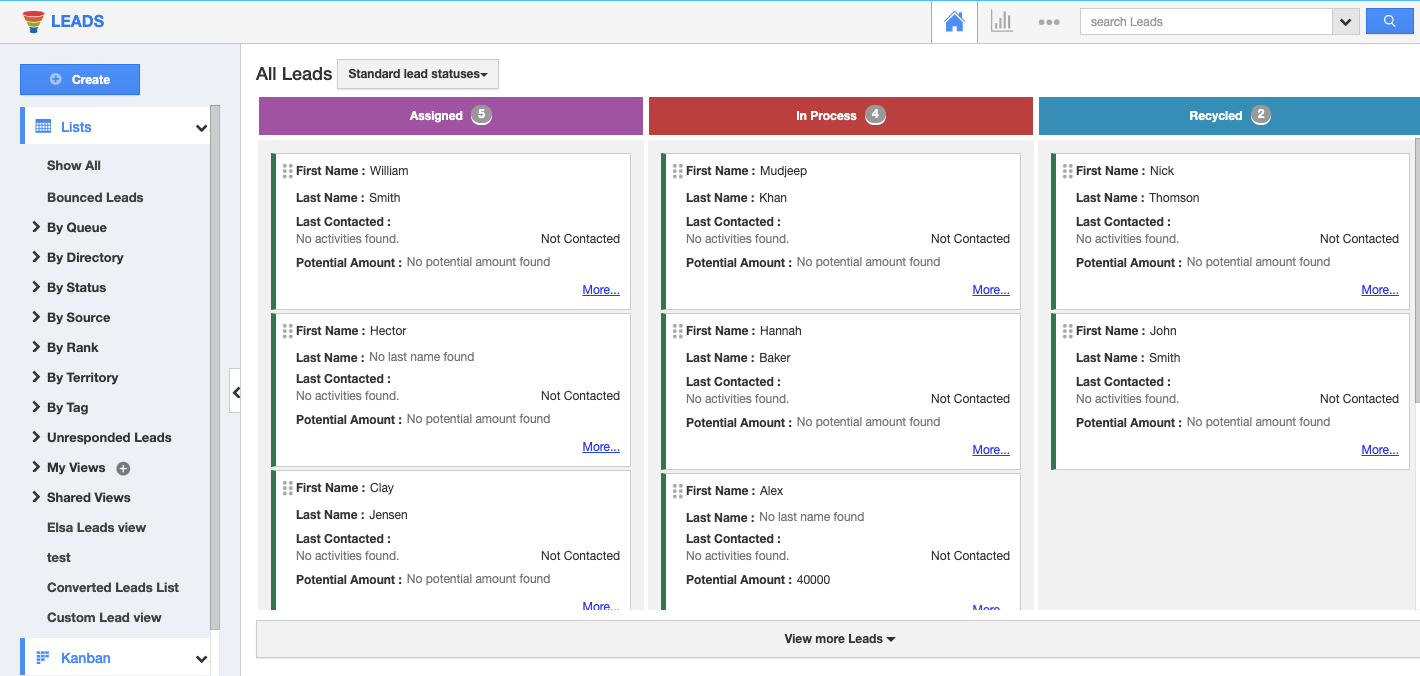Grab the drag handle on Nick's card
The width and height of the screenshot is (1420, 676).
pyautogui.click(x=1067, y=171)
